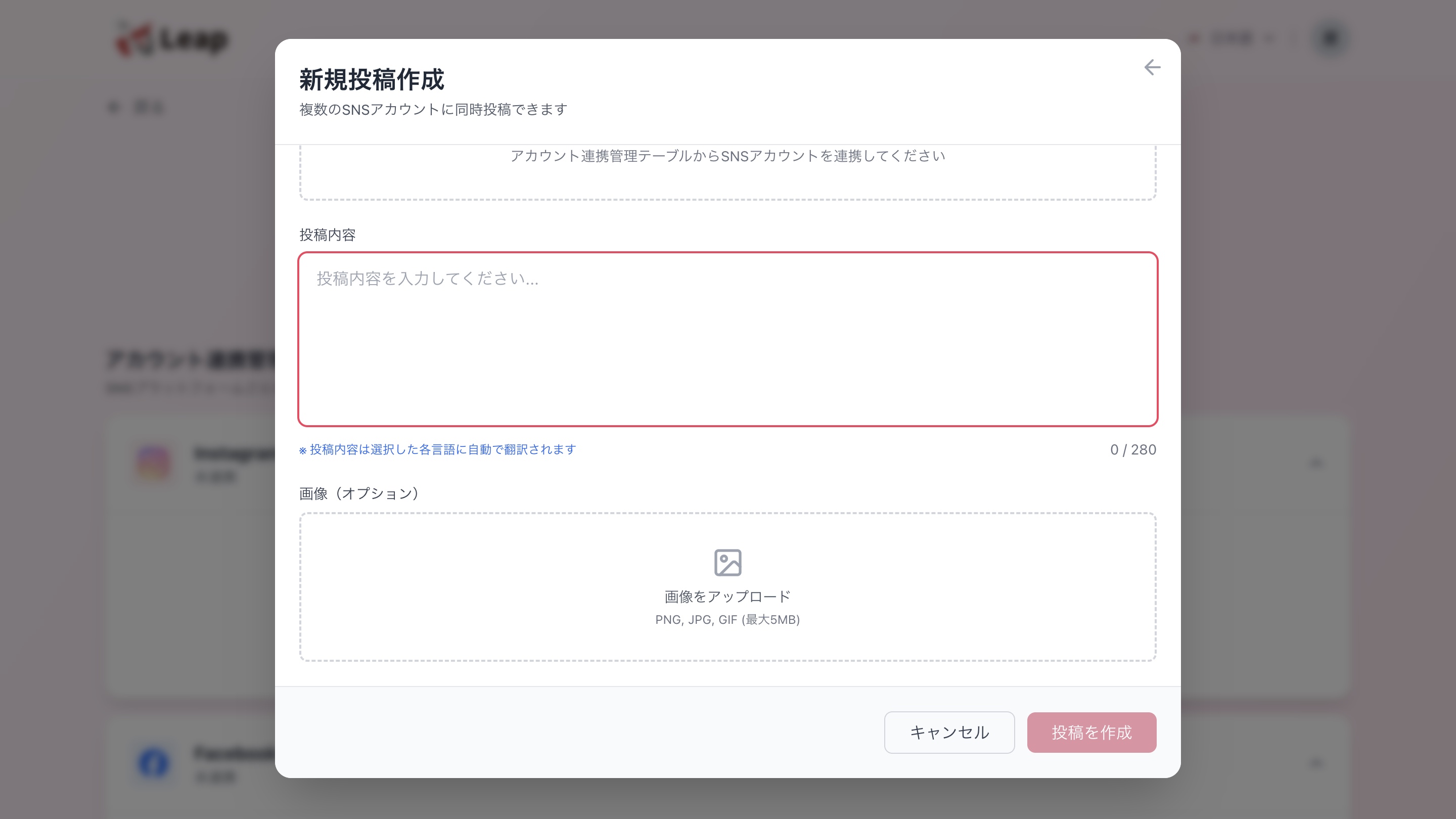Viewport: 1456px width, 819px height.
Task: Expand the SNS account linking area in the dialog
Action: coord(727,157)
